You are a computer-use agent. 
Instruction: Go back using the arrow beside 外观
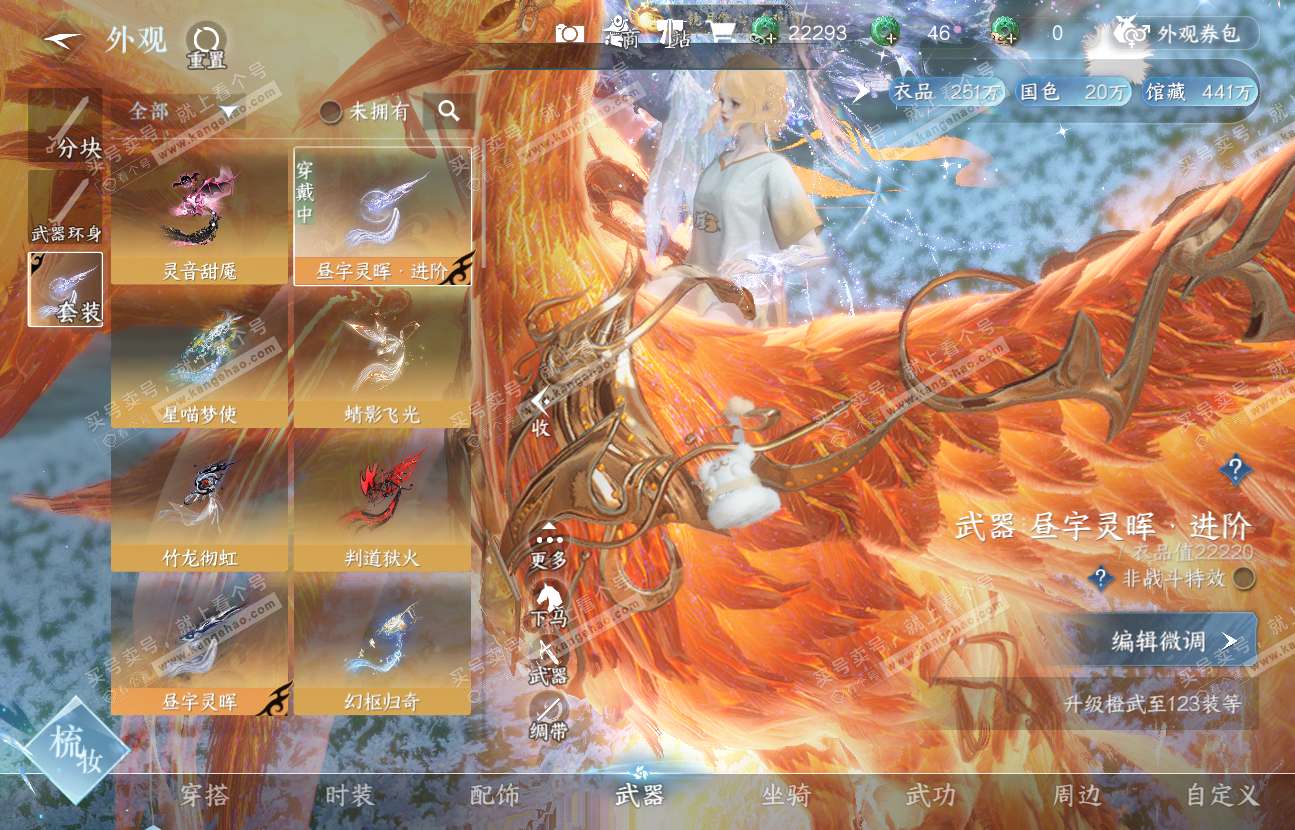[x=63, y=39]
